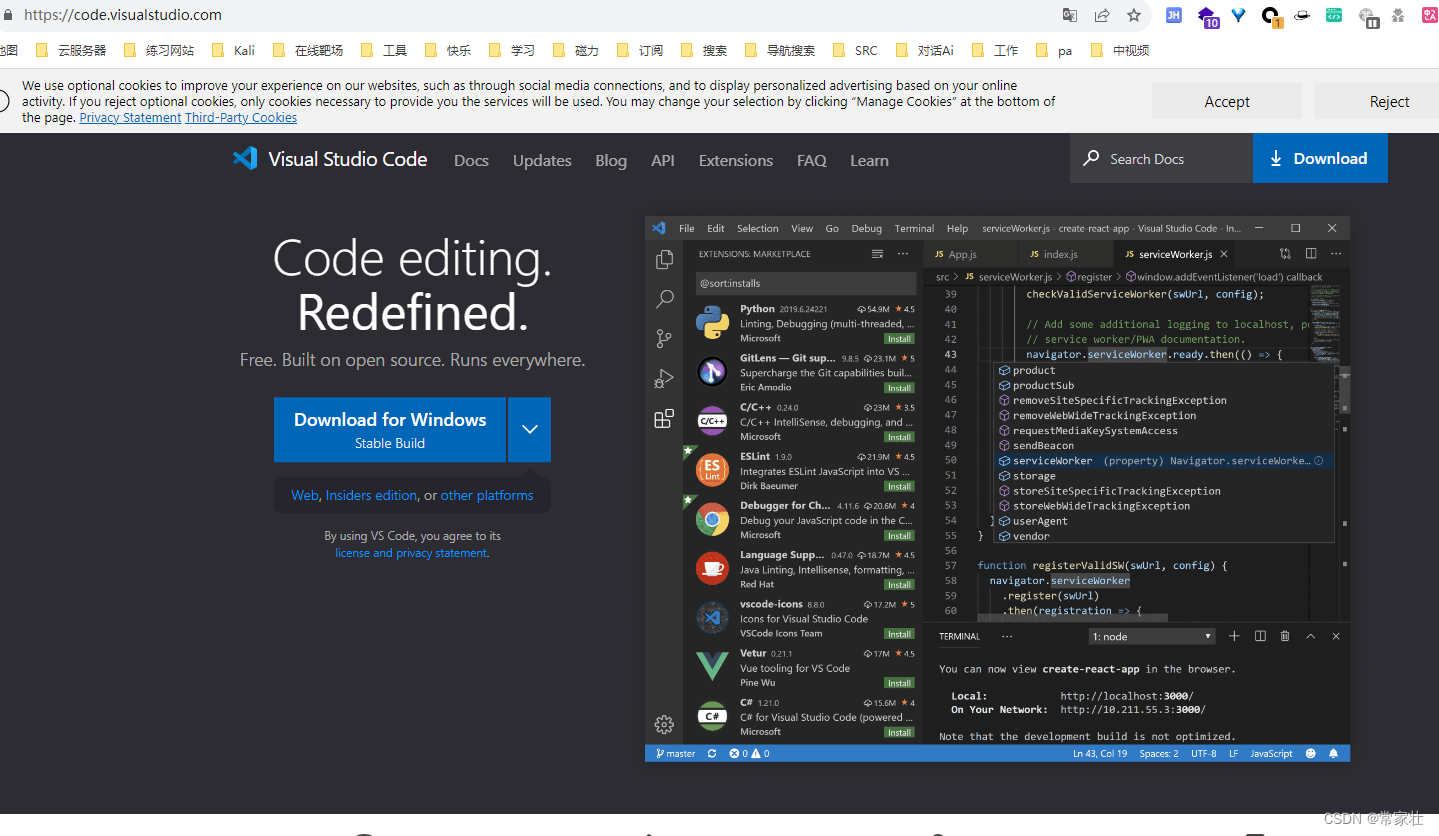The width and height of the screenshot is (1439, 836).
Task: Open the FAQ nav item
Action: coord(812,160)
